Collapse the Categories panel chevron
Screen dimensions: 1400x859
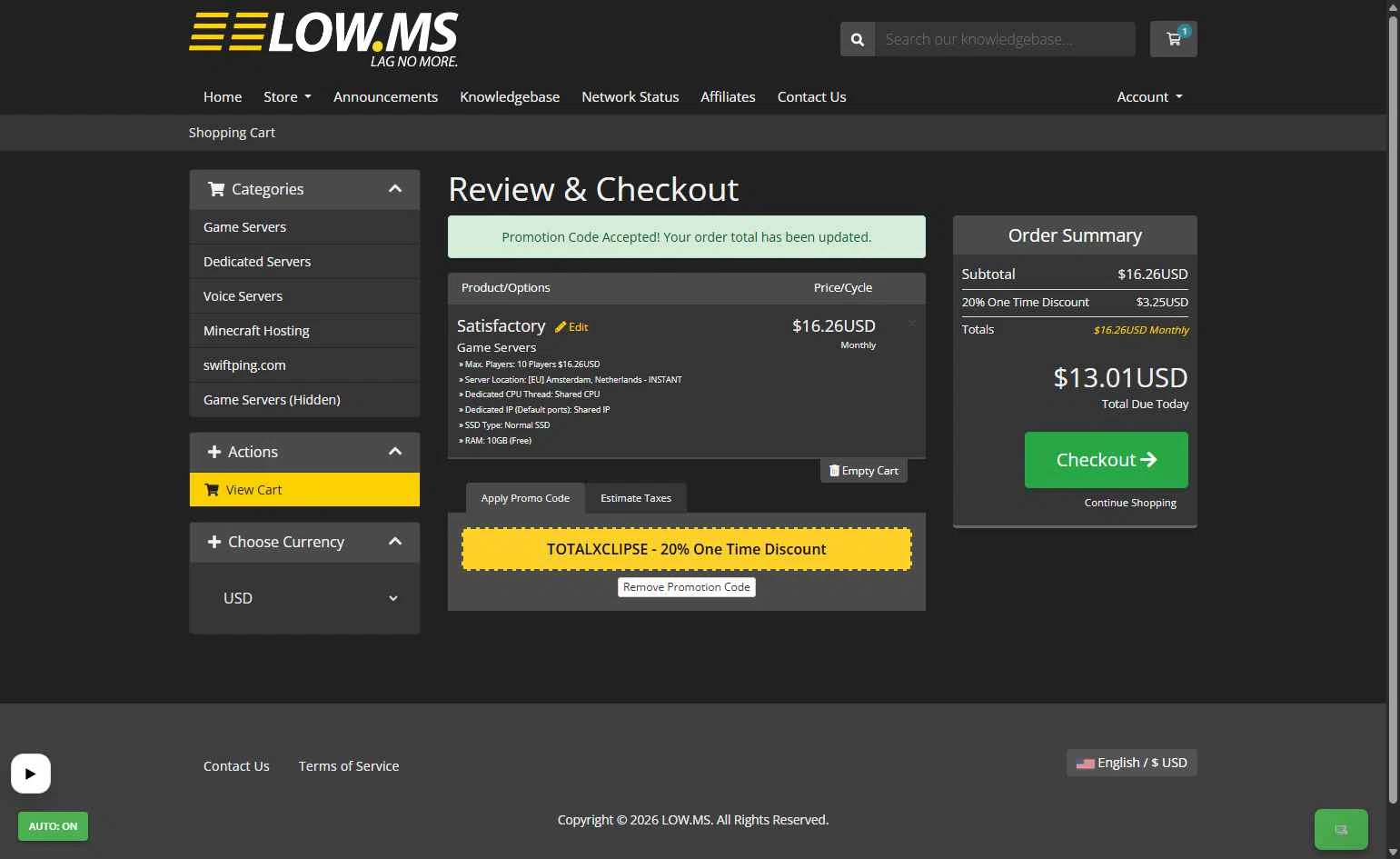395,189
